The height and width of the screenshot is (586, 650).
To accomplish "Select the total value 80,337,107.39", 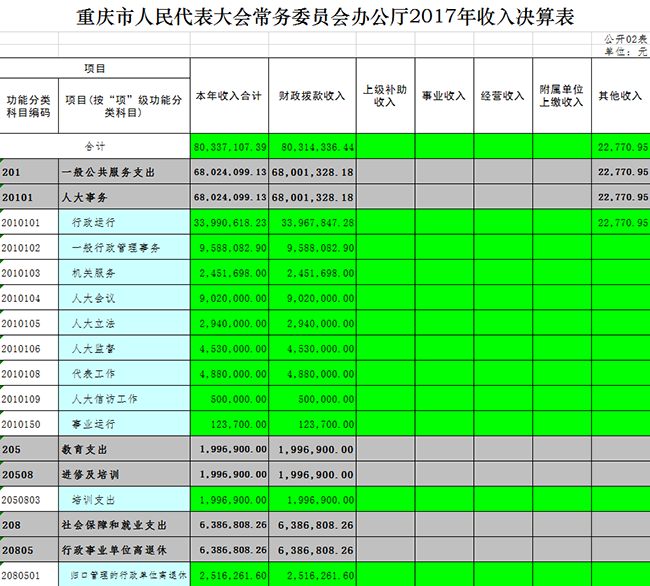I will click(231, 146).
